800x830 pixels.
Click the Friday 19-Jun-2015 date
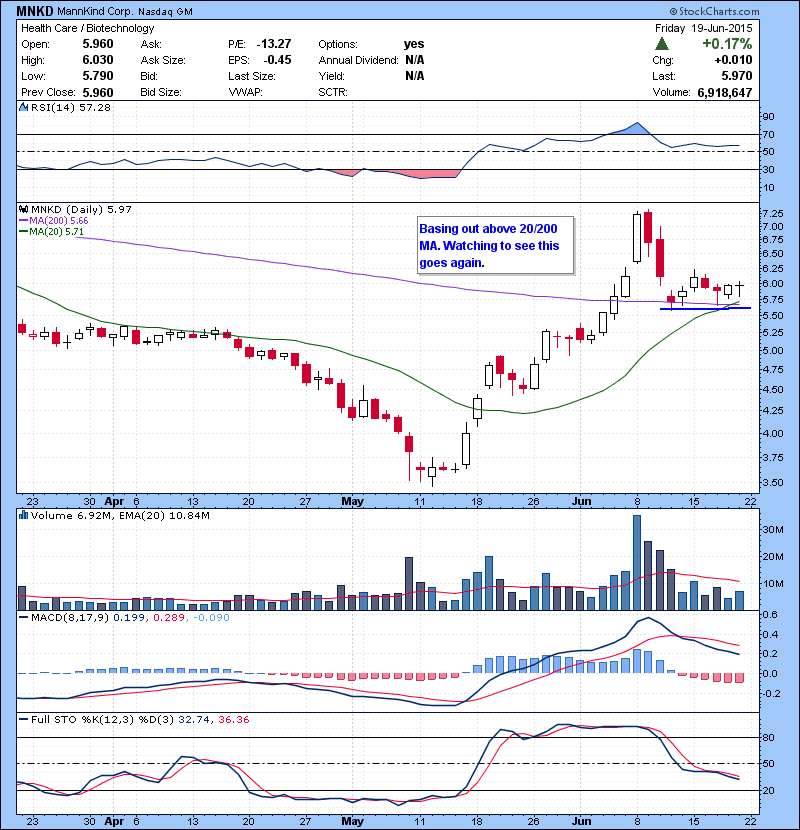click(703, 28)
